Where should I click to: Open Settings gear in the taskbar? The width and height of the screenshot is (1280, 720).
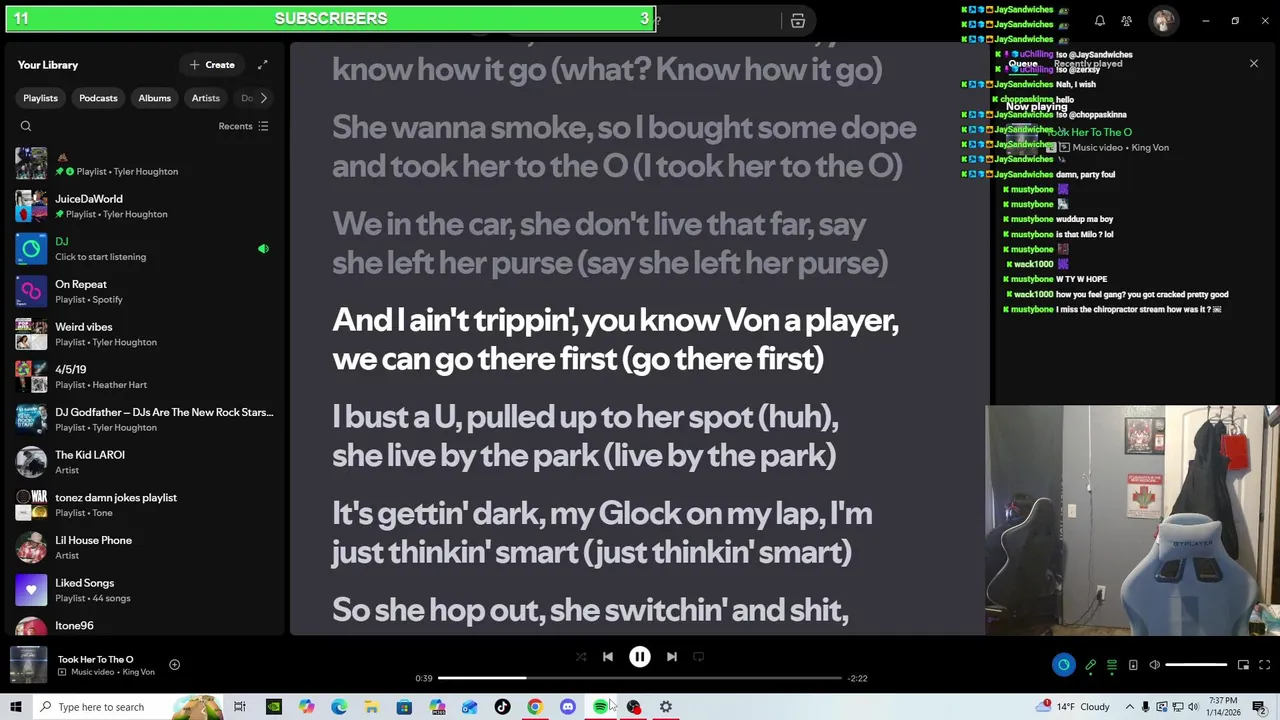tap(666, 707)
